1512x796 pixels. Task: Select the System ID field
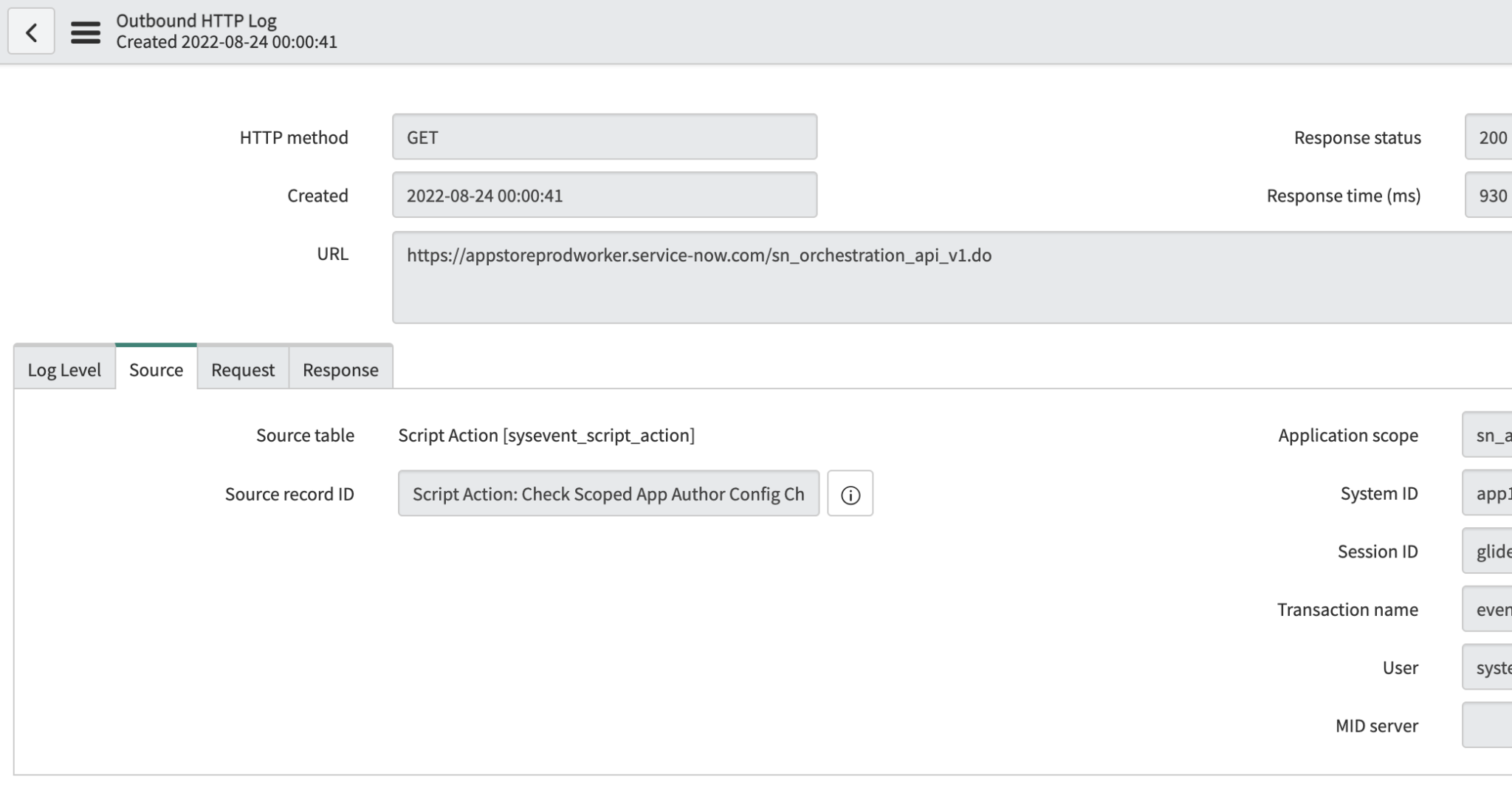[1491, 493]
